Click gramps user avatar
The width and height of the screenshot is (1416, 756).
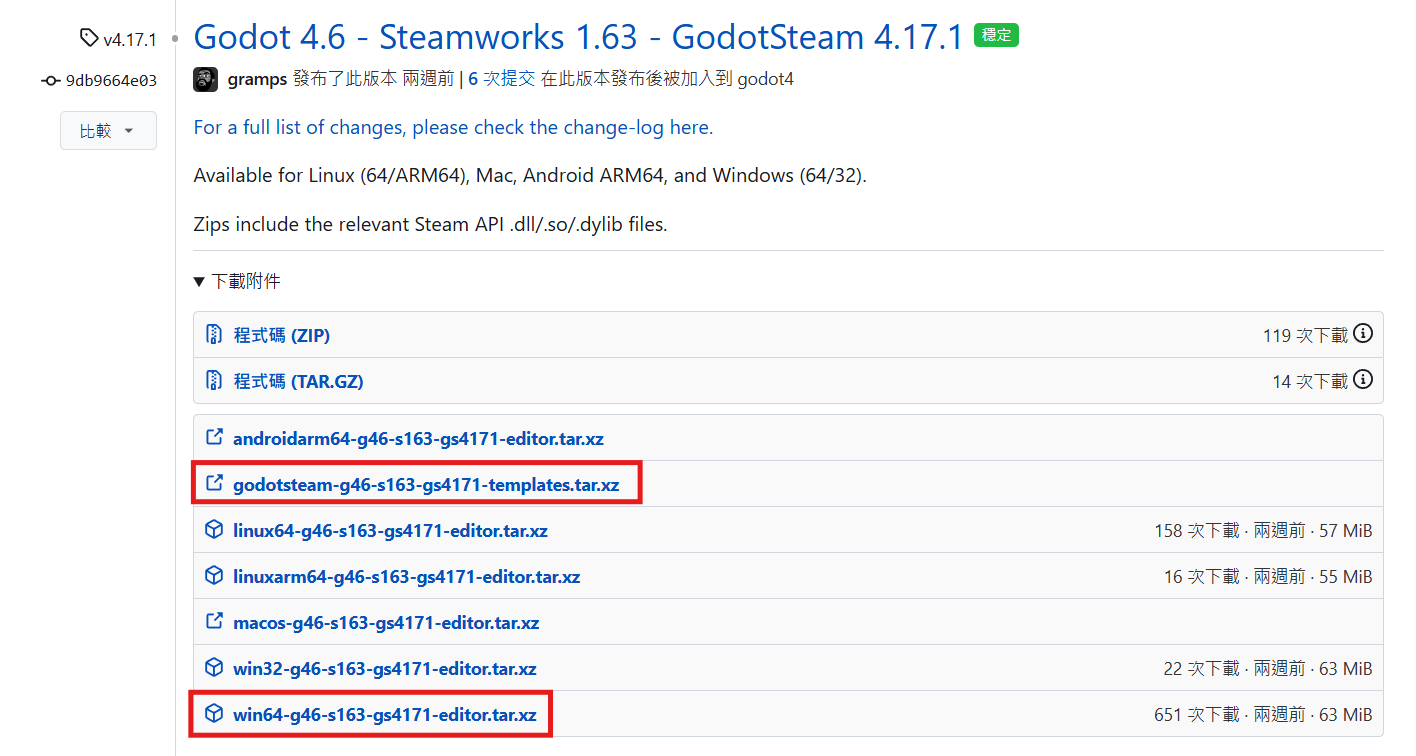point(206,79)
